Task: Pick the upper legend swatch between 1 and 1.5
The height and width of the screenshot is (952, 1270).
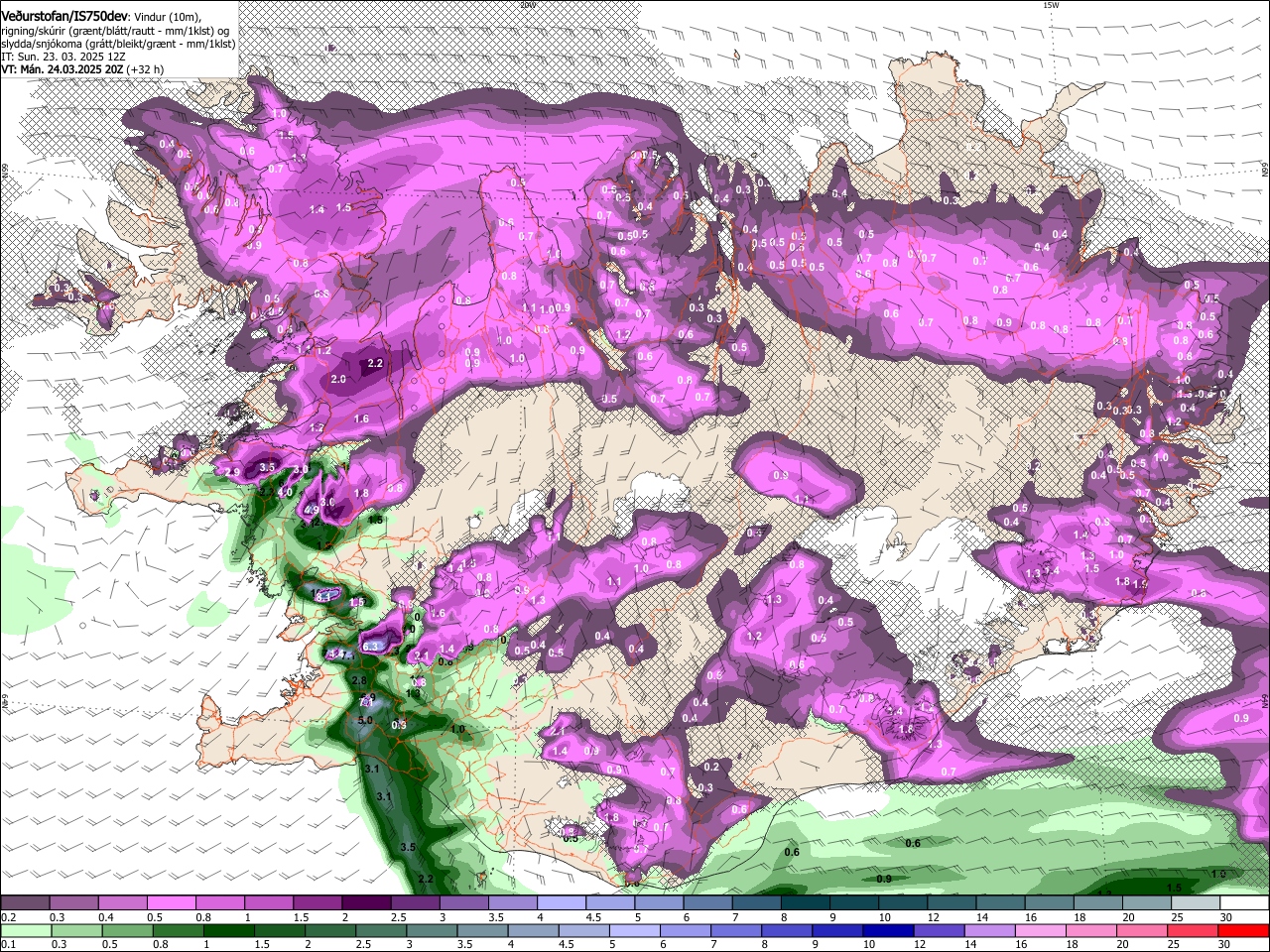Action: 269,903
